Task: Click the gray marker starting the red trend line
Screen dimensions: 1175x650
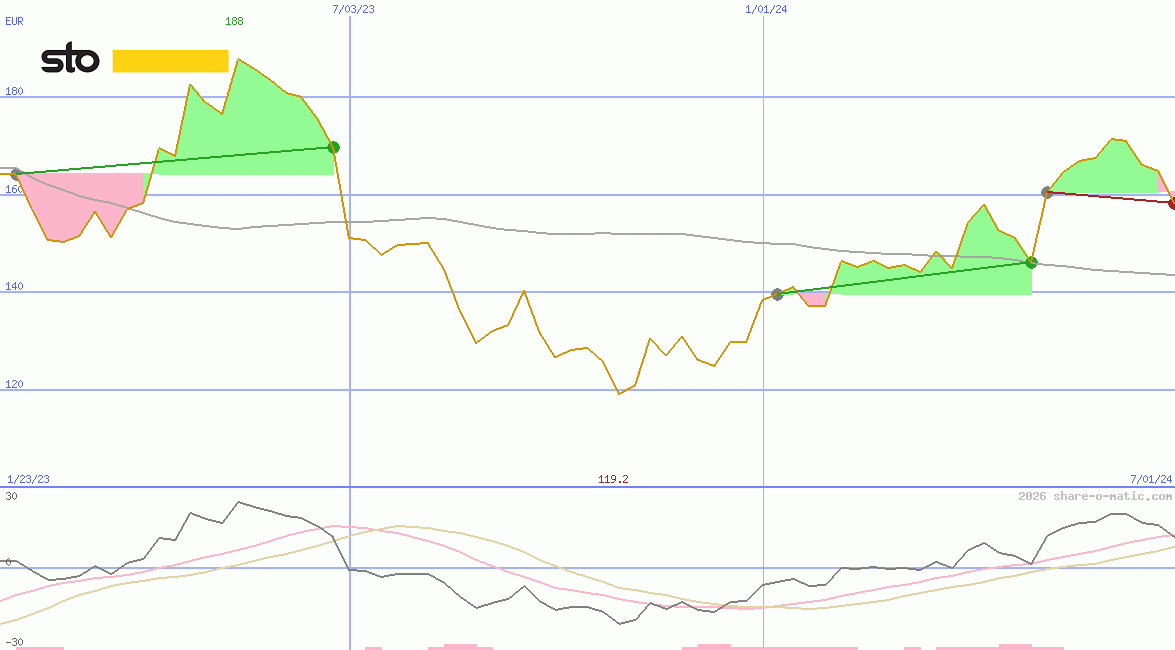Action: [x=1047, y=192]
